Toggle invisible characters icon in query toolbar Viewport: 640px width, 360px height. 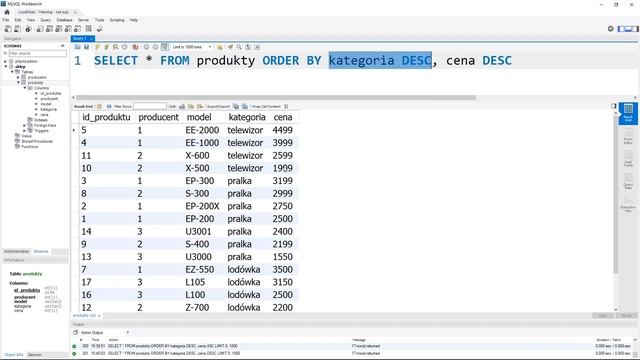[x=248, y=47]
